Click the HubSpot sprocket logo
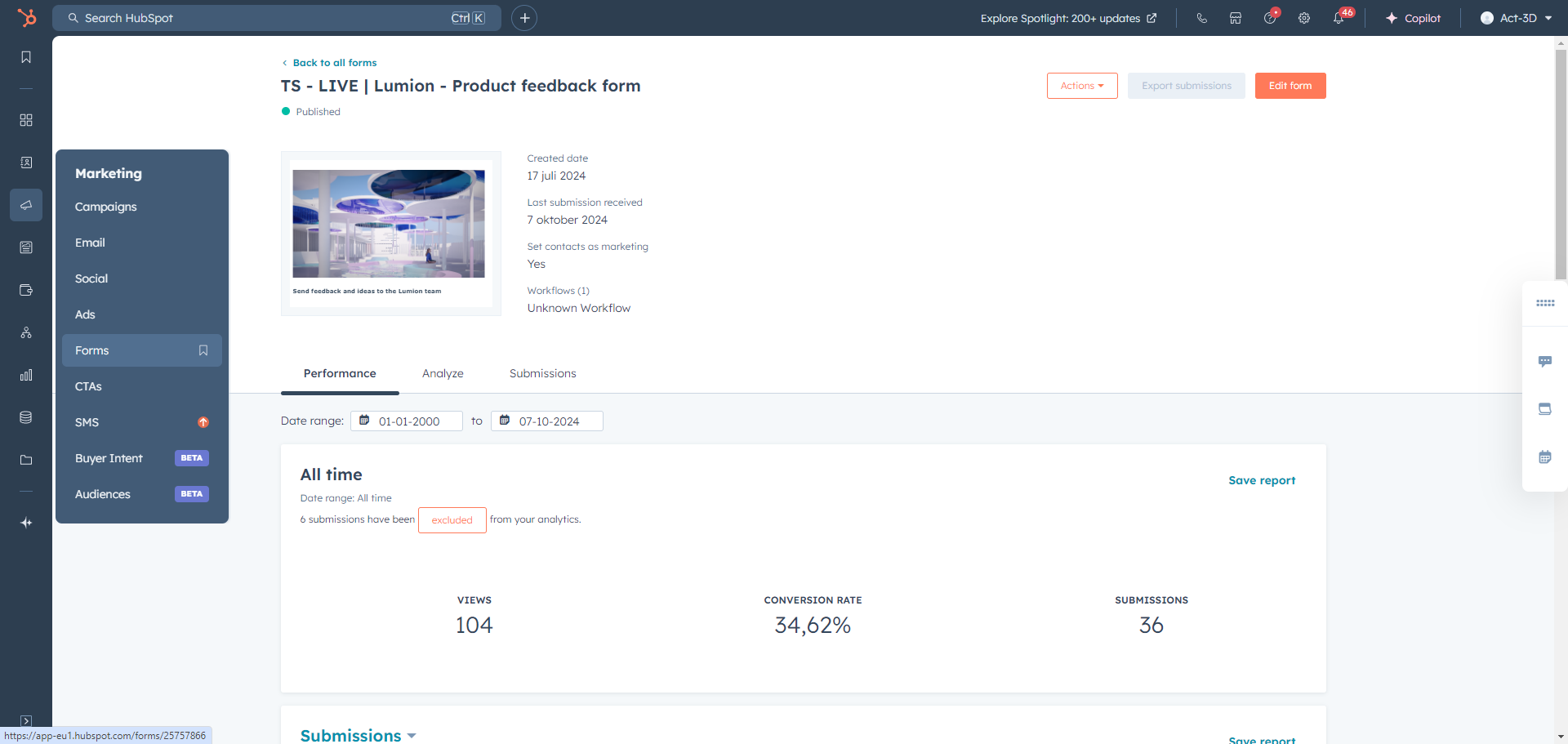Viewport: 1568px width, 744px height. click(27, 18)
